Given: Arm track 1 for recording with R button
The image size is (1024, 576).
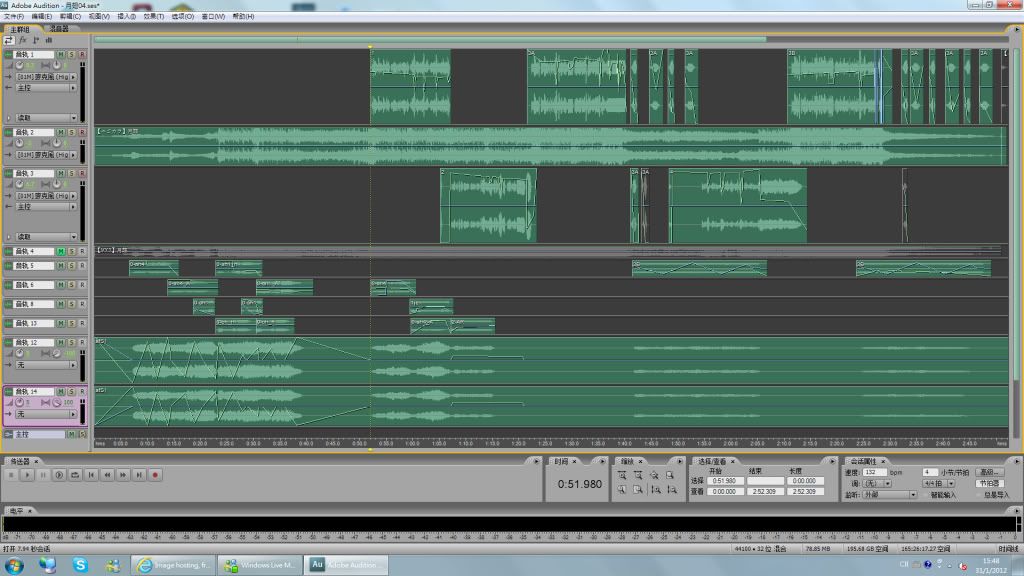Looking at the screenshot, I should [82, 54].
